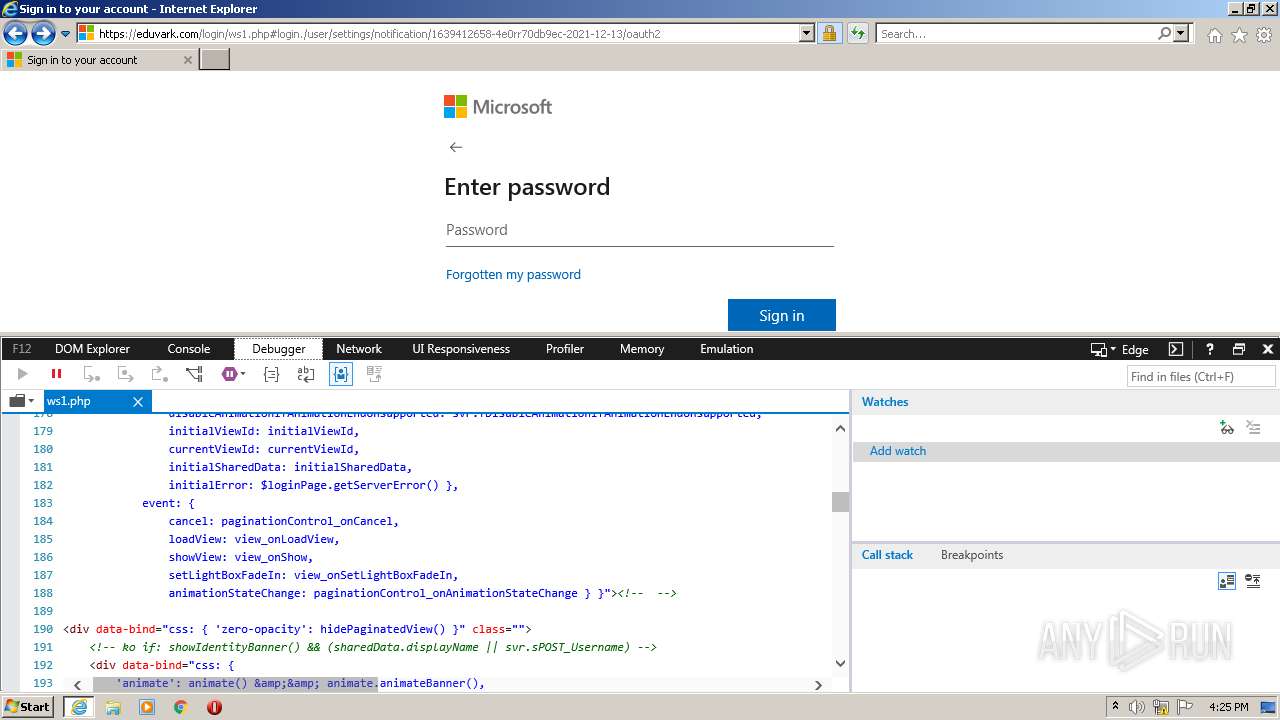The image size is (1280, 720).
Task: Open the browser emulation dropdown icon
Action: 1103,349
